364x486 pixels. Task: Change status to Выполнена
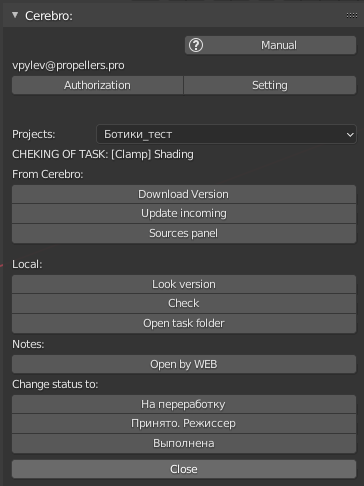[184, 443]
